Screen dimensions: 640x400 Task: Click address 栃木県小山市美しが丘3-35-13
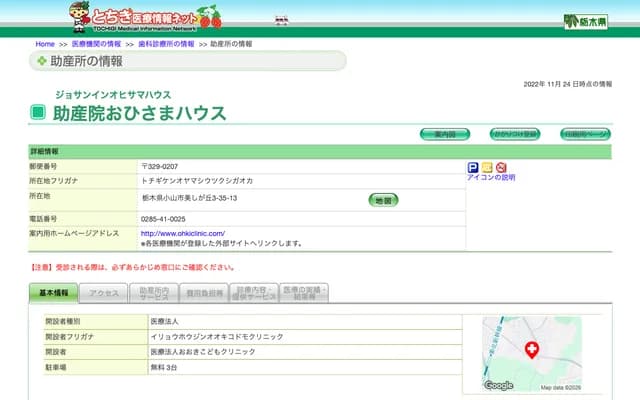(189, 198)
